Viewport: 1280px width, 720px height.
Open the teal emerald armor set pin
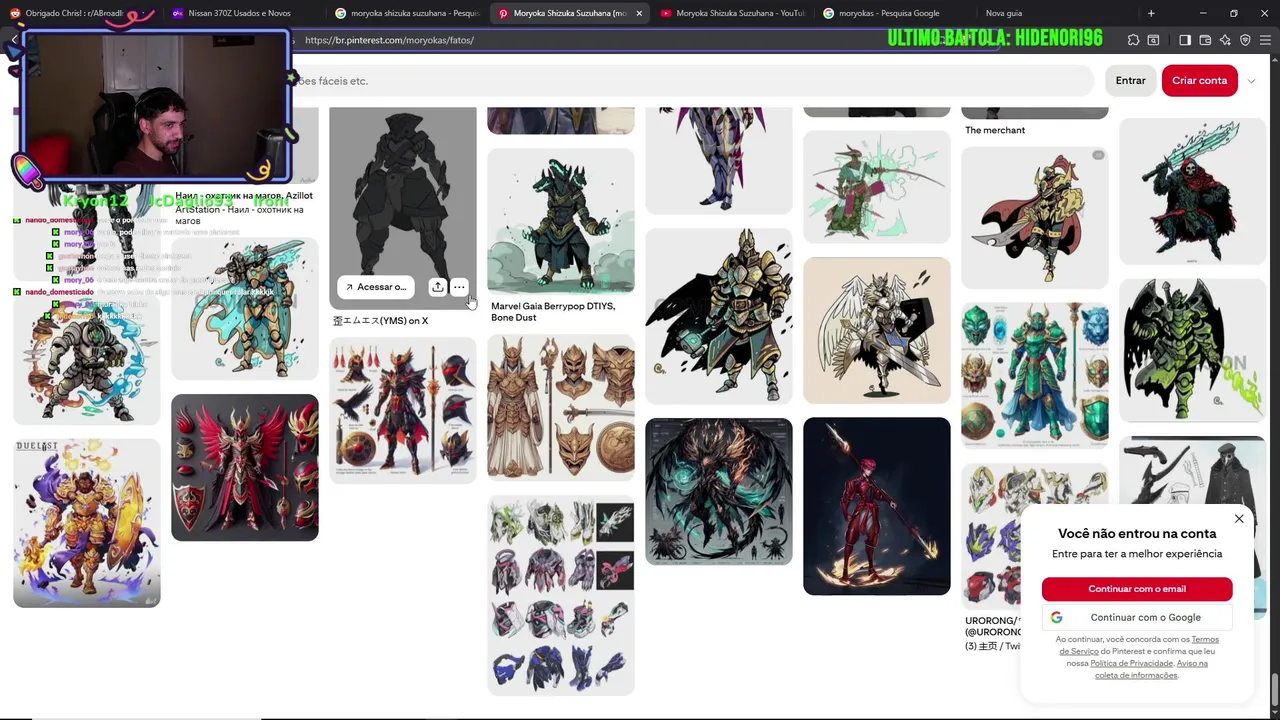click(x=1034, y=374)
